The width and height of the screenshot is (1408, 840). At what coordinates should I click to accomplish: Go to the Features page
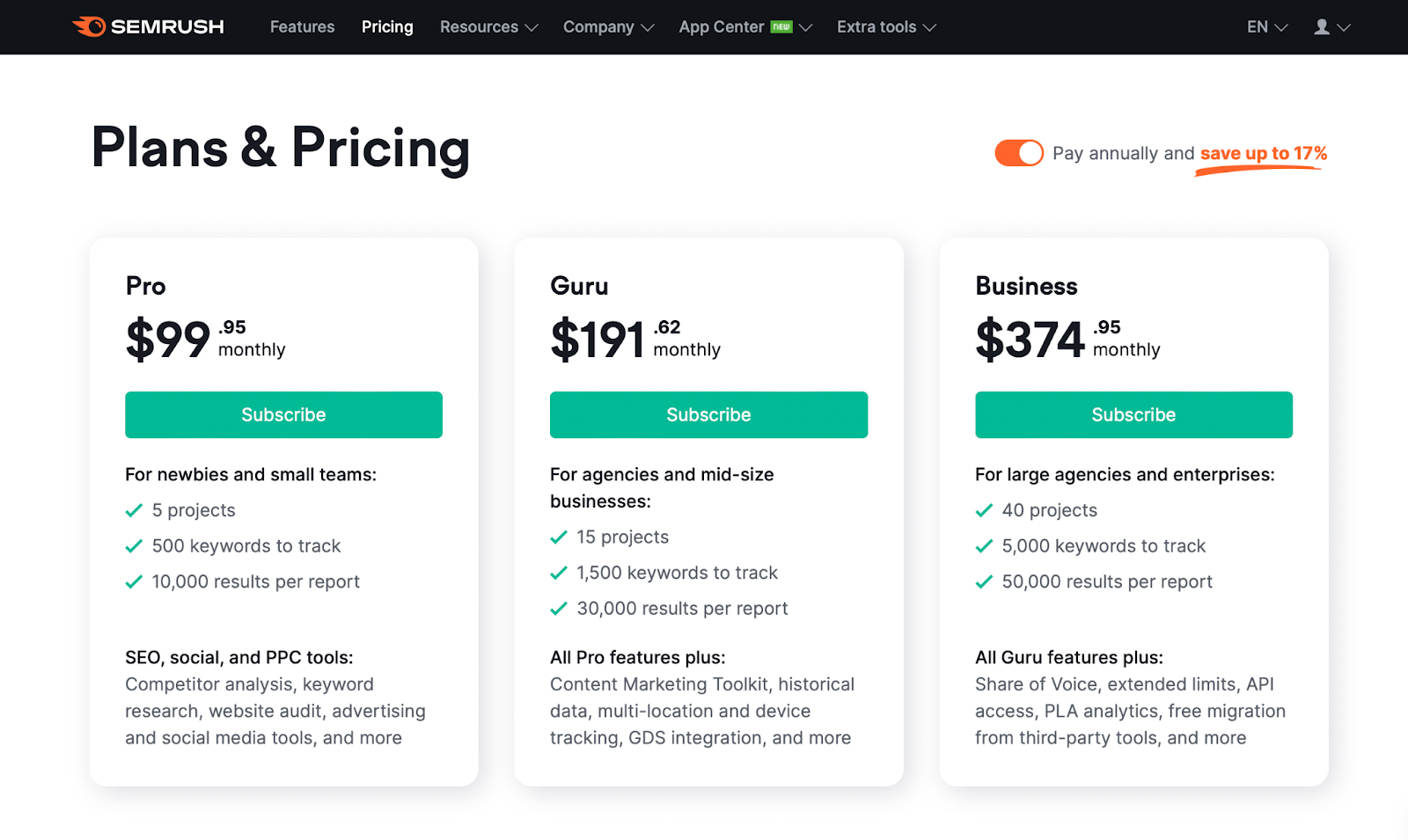point(302,27)
